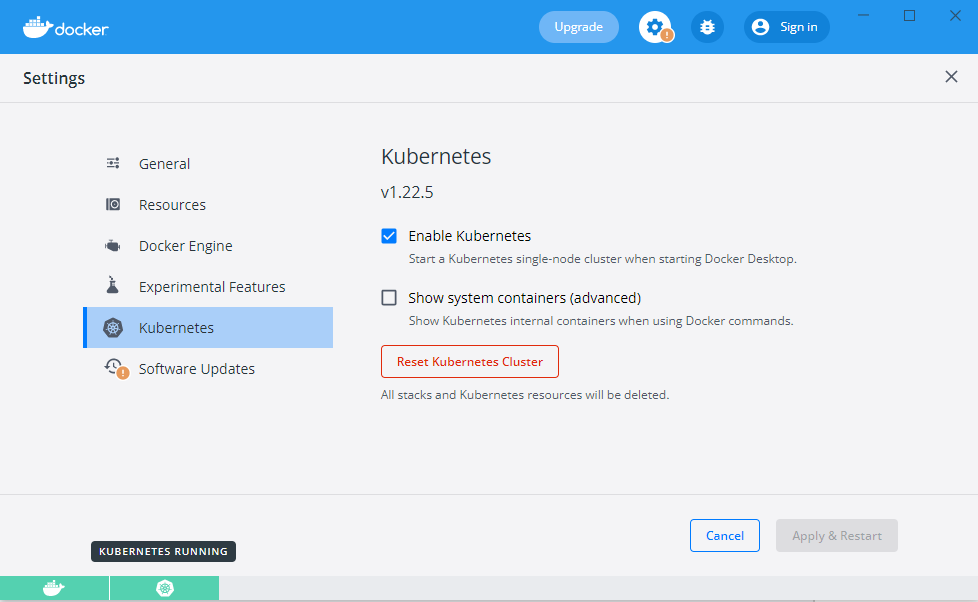
Task: Click the General sliders icon
Action: tap(113, 163)
